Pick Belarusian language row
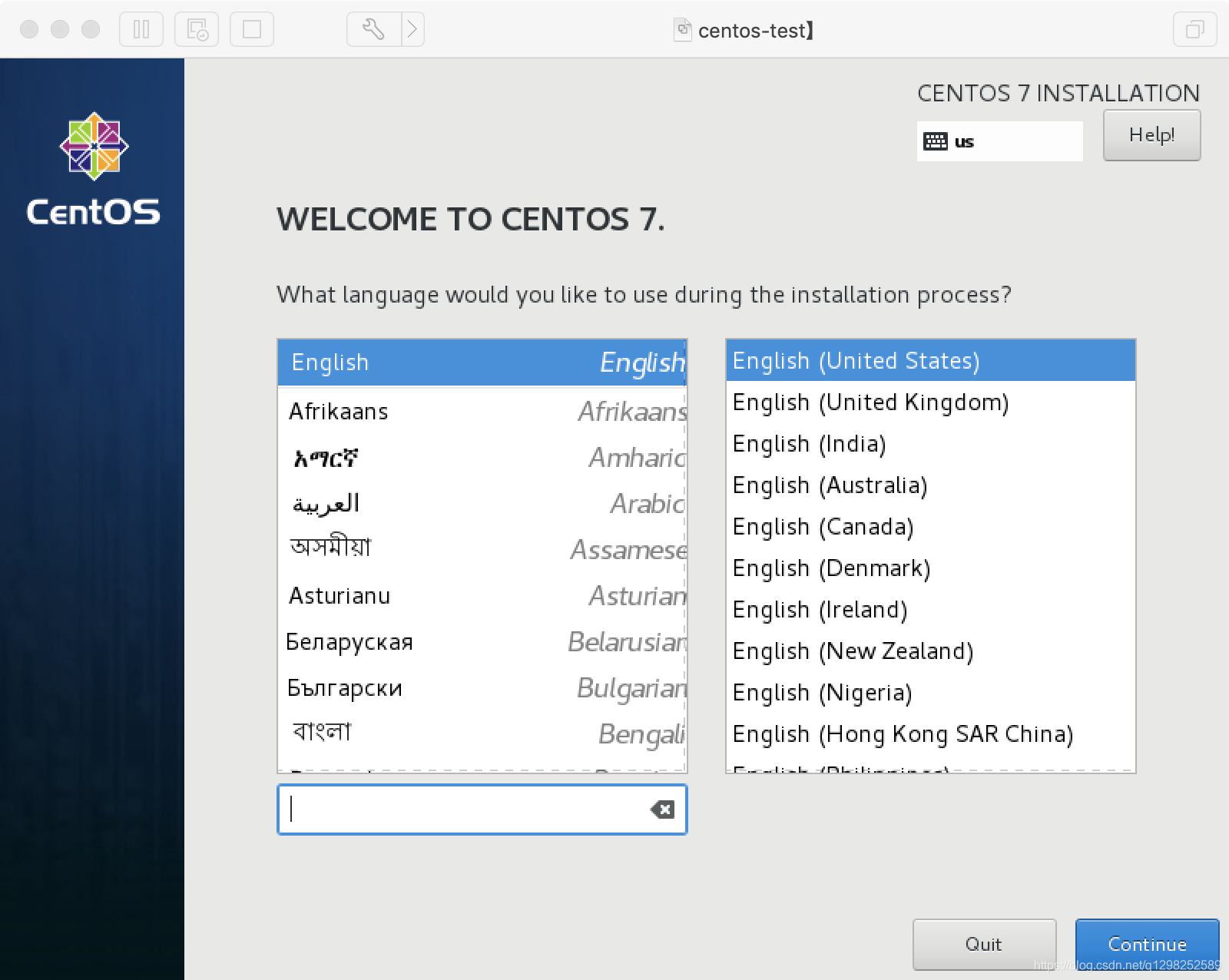This screenshot has height=980, width=1229. pos(482,642)
